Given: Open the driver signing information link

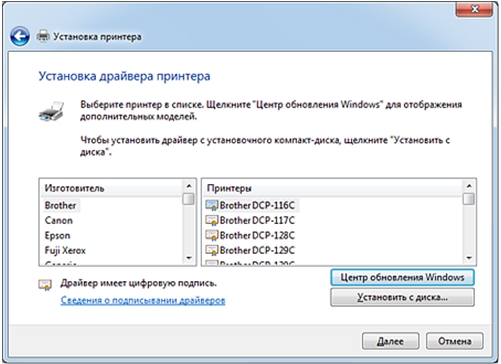Looking at the screenshot, I should (x=143, y=300).
